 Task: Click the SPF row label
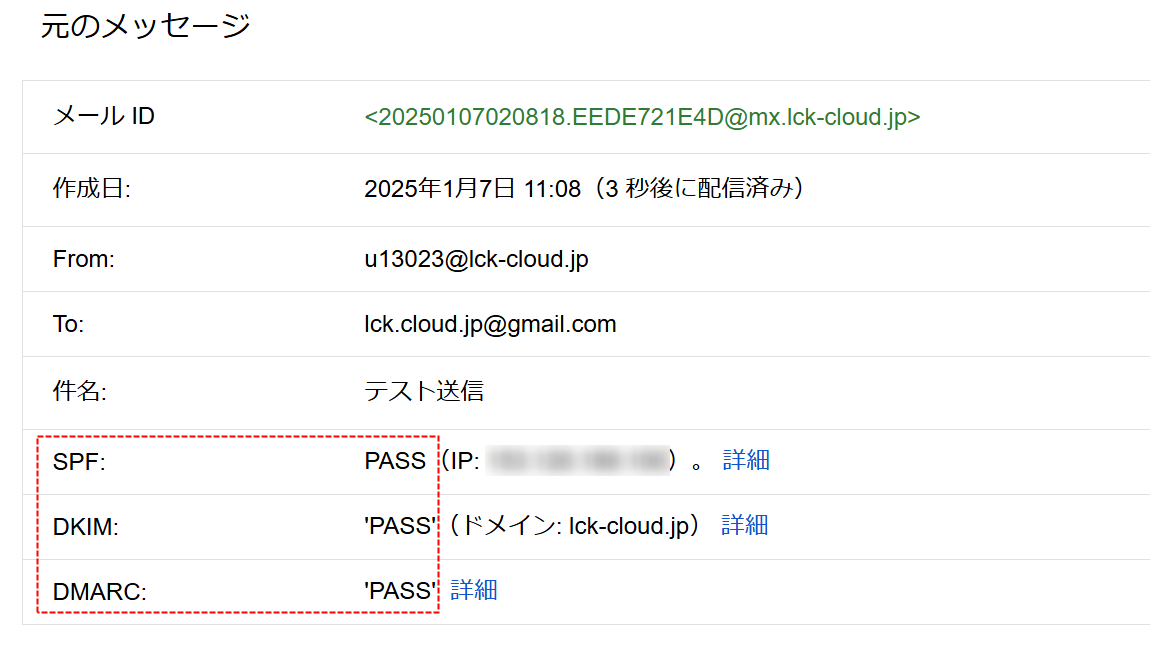pyautogui.click(x=79, y=462)
